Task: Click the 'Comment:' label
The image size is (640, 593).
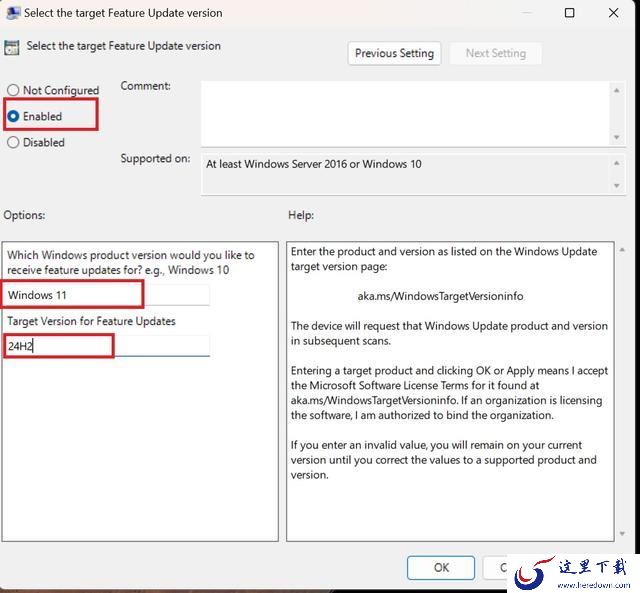Action: pyautogui.click(x=145, y=86)
